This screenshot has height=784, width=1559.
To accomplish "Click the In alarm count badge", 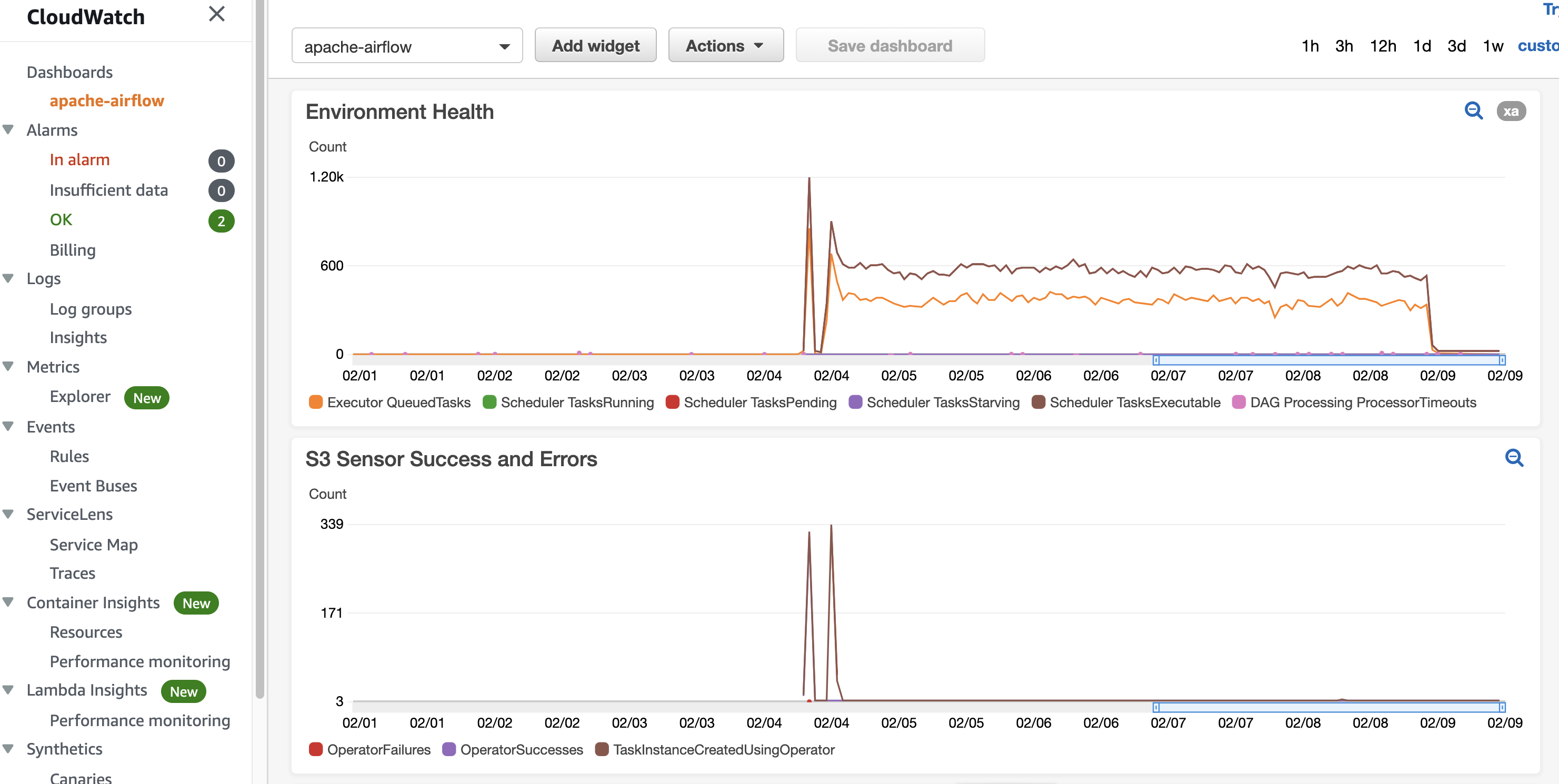I will (x=221, y=161).
